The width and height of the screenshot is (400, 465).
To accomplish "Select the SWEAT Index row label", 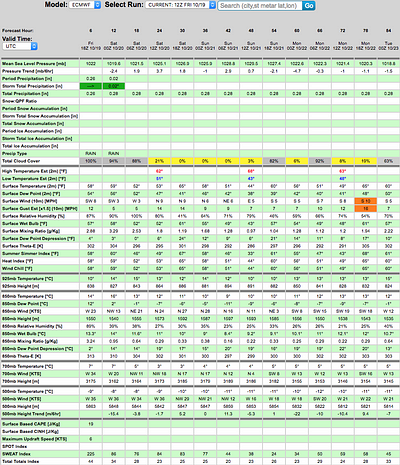I will click(17, 454).
